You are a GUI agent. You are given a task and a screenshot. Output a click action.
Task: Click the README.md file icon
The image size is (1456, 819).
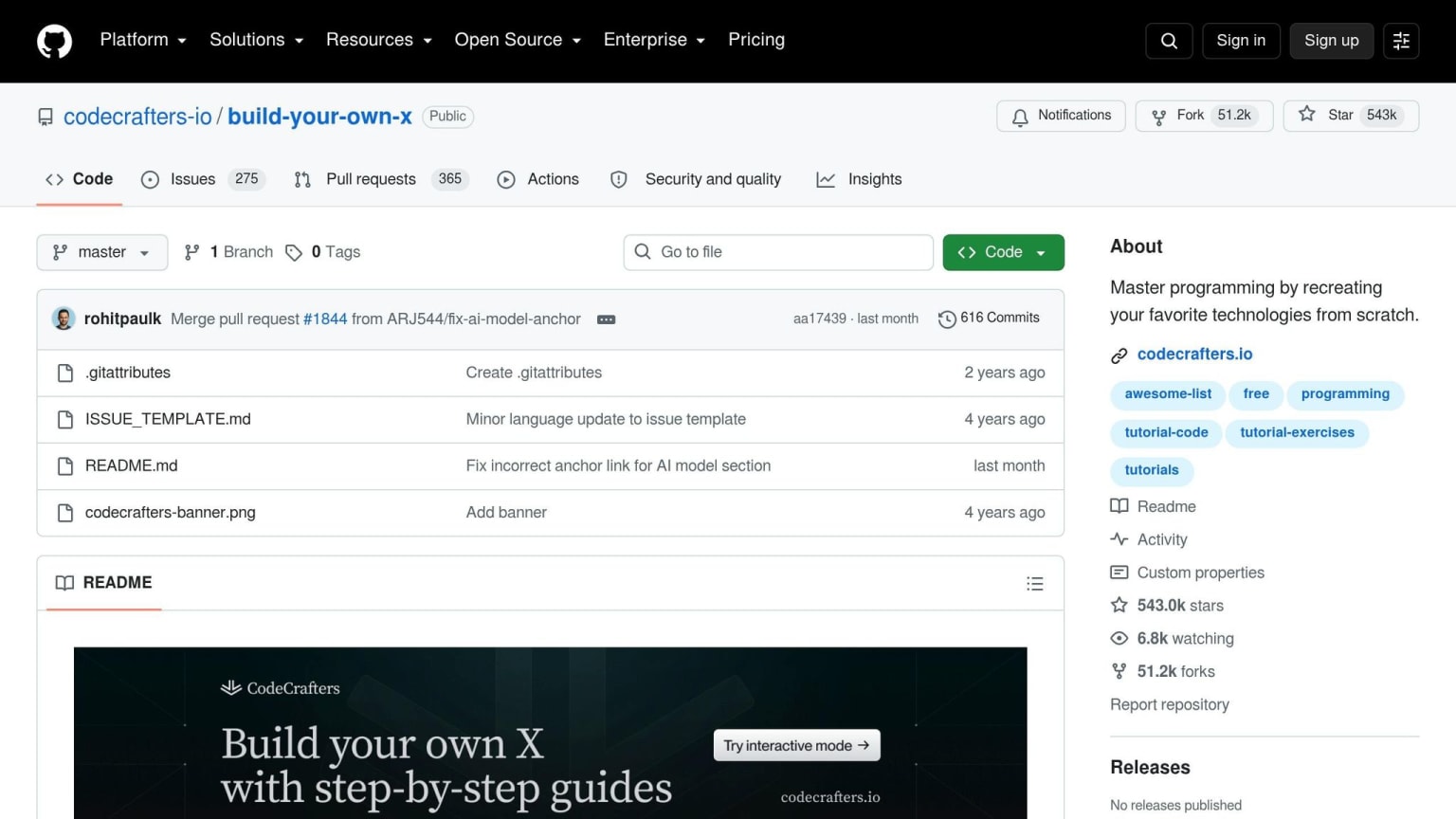tap(65, 466)
